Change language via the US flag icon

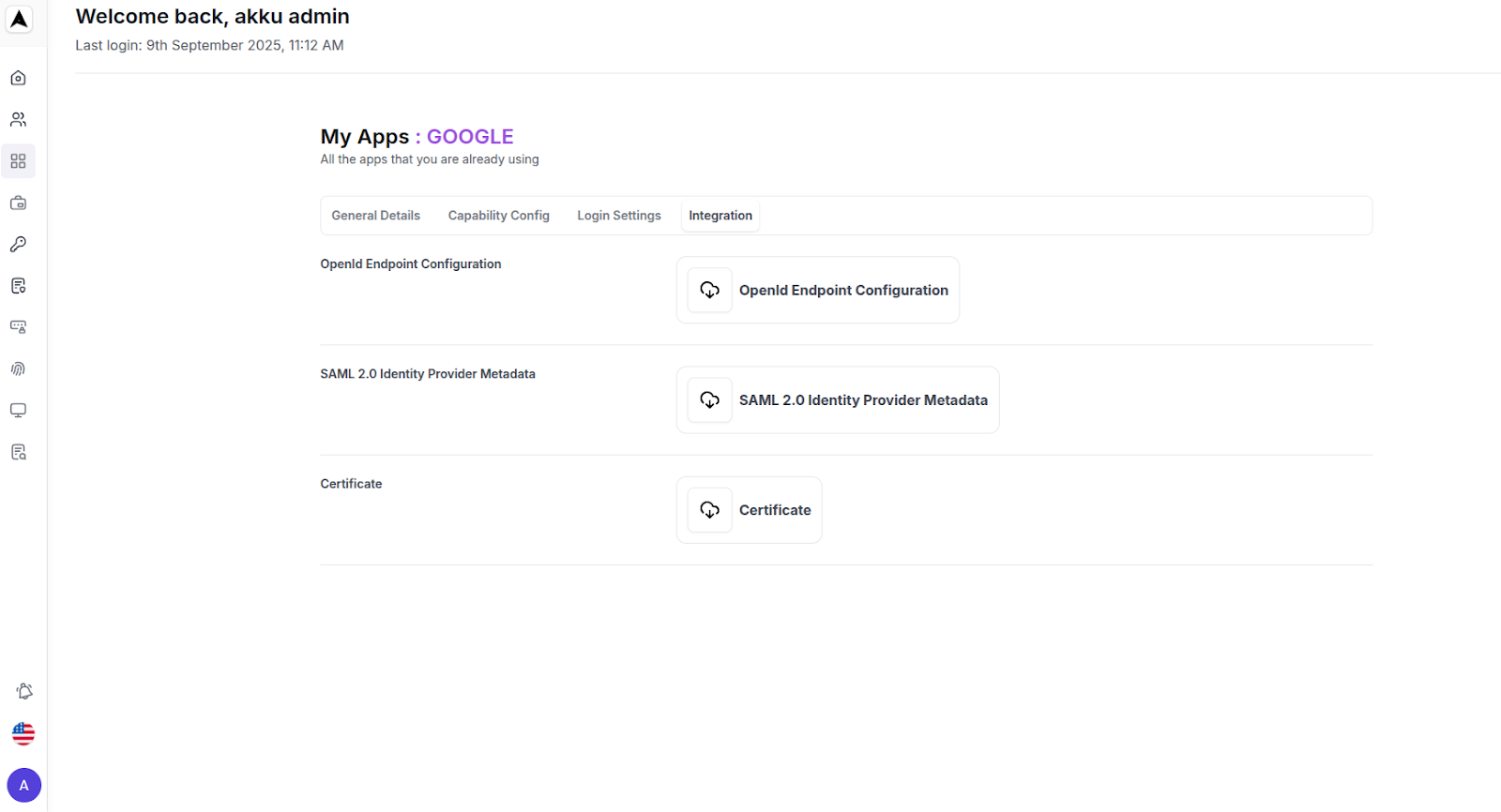23,733
